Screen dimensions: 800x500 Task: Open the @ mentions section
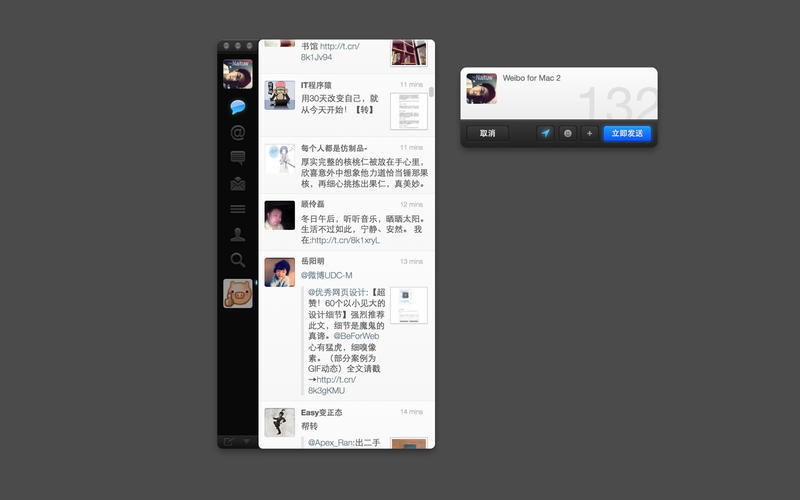coord(238,133)
